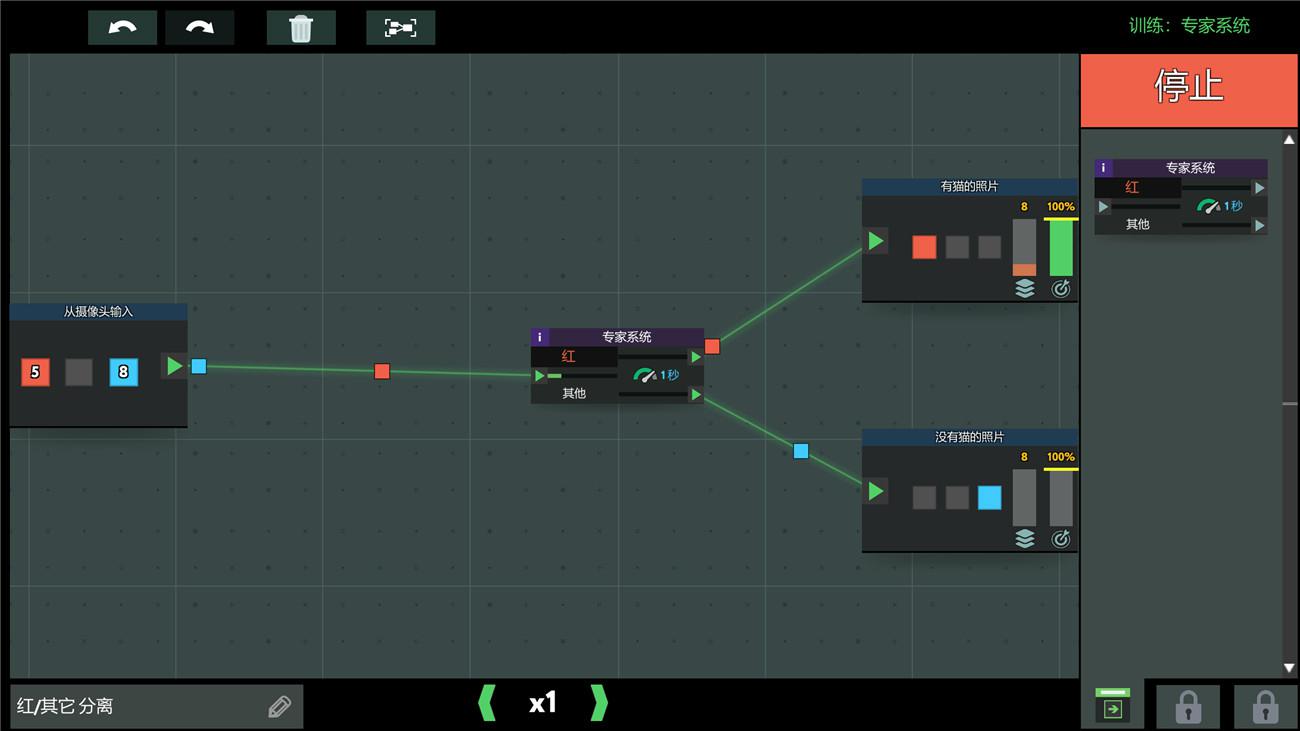The image size is (1300, 731).
Task: Increase simulation speed with right chevron
Action: pyautogui.click(x=598, y=703)
